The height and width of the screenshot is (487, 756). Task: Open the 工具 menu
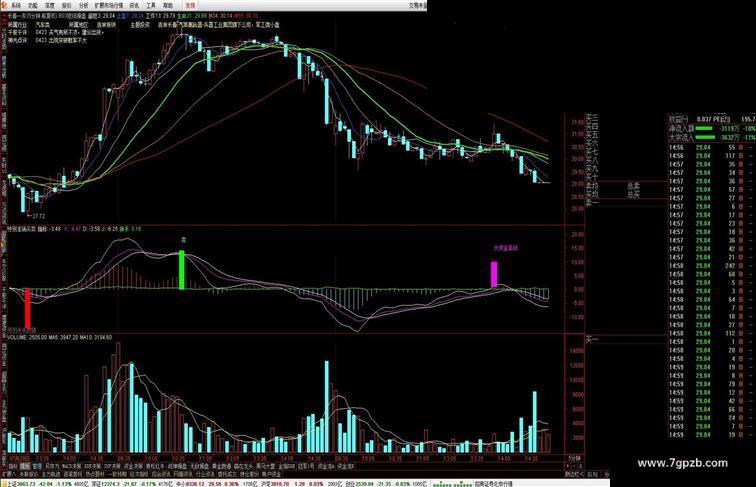tap(151, 5)
